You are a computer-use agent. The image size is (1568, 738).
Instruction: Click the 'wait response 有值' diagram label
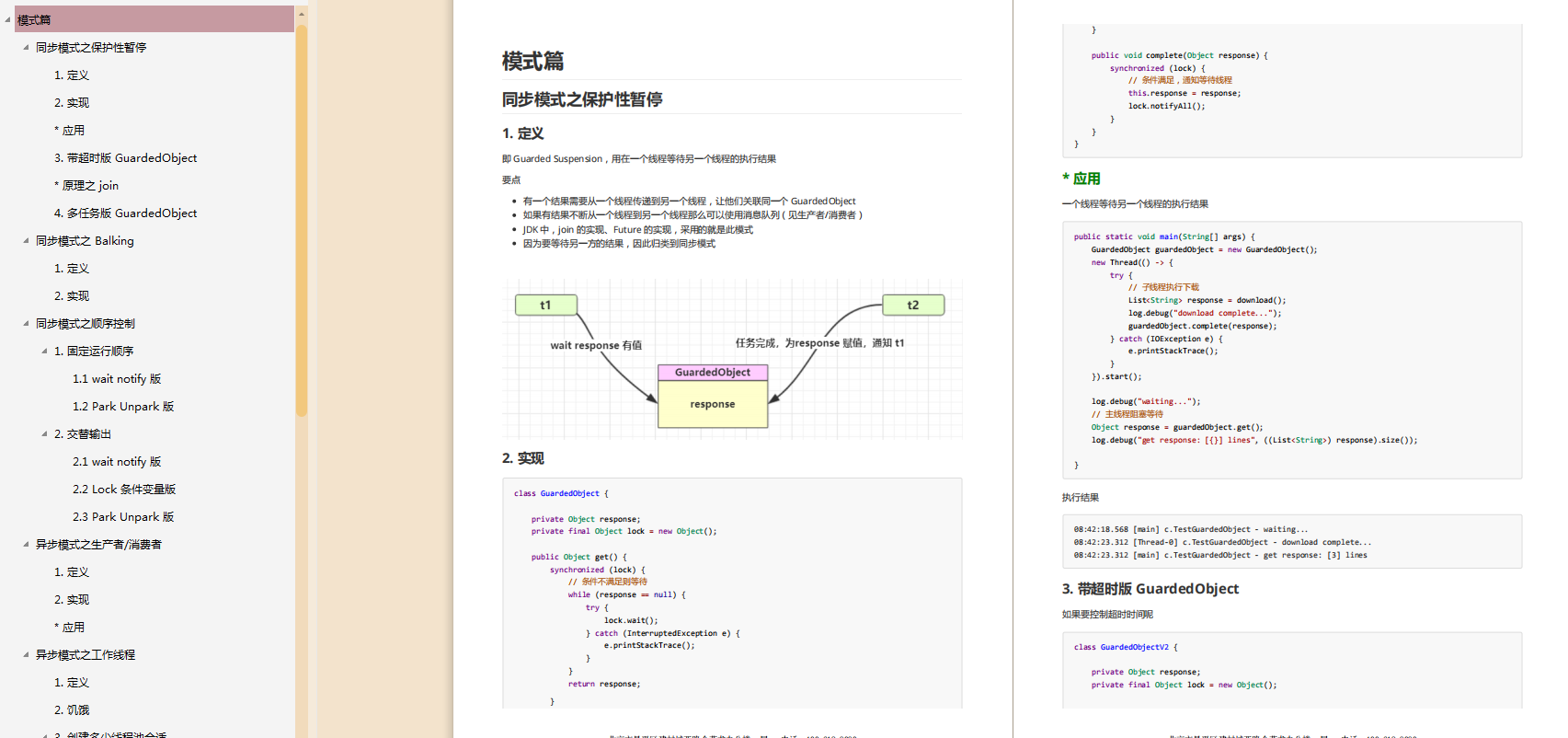pos(596,346)
